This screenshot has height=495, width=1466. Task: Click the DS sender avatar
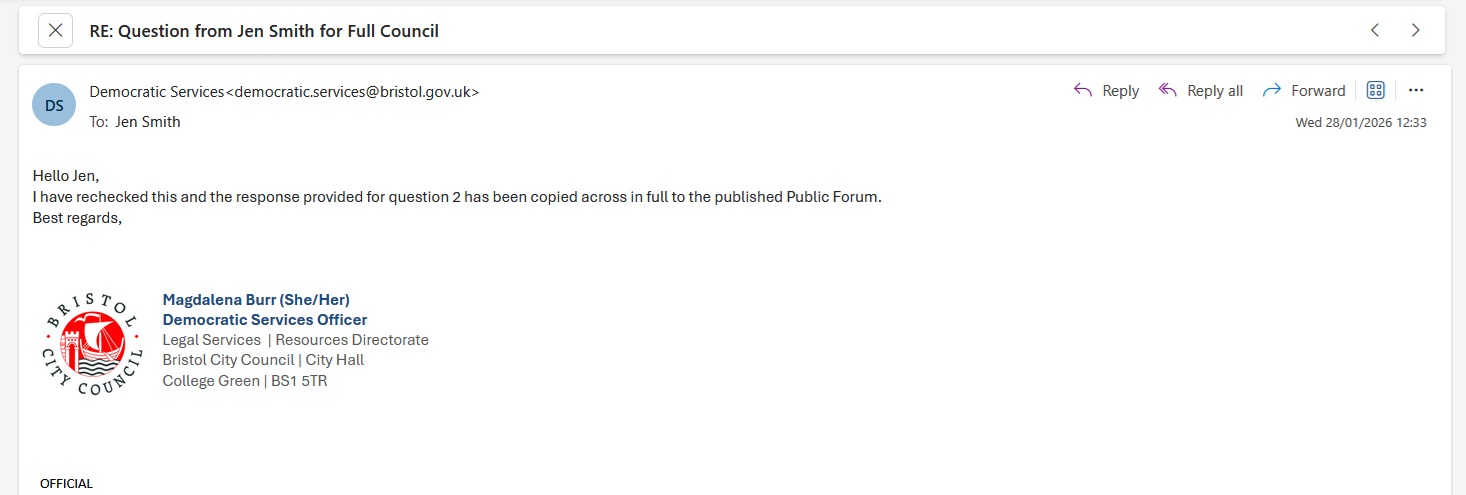point(54,104)
